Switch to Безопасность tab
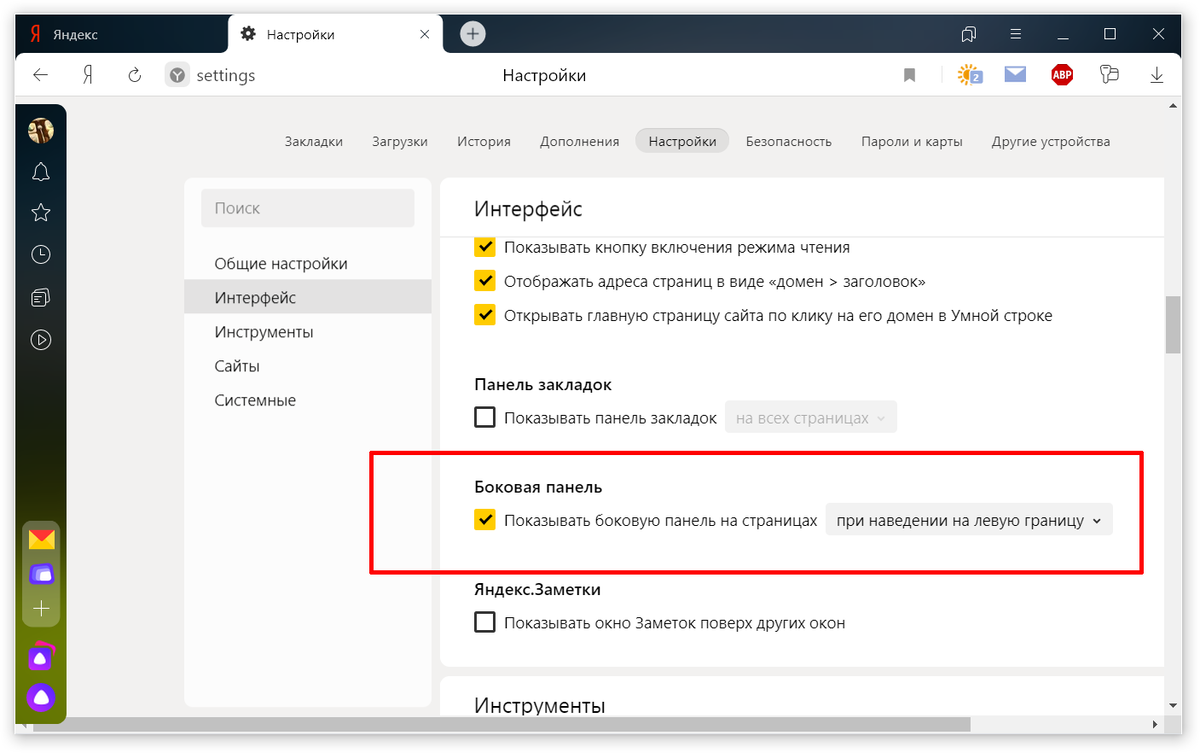1200x753 pixels. tap(789, 141)
